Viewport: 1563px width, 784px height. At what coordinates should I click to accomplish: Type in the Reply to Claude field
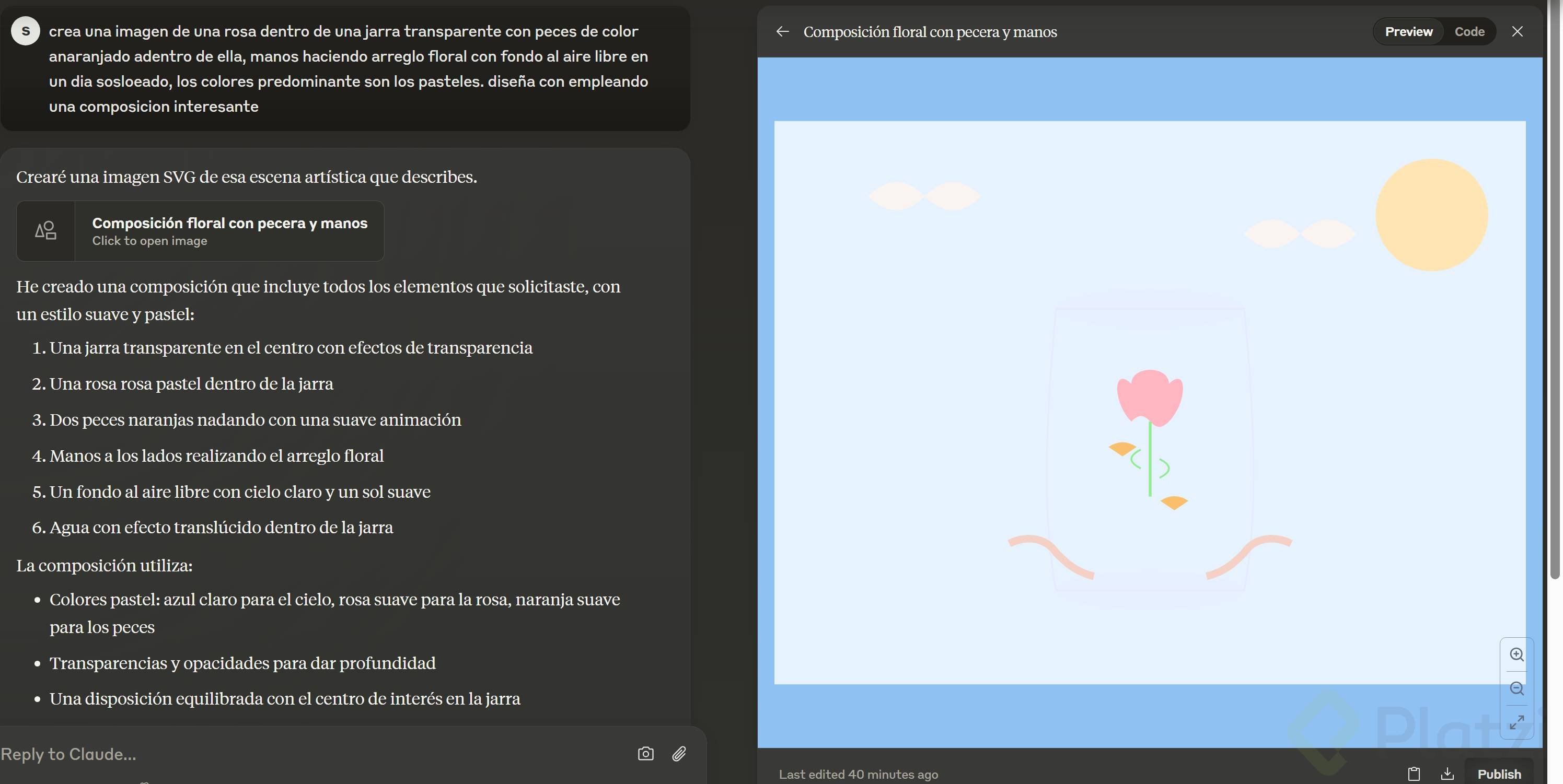(304, 754)
